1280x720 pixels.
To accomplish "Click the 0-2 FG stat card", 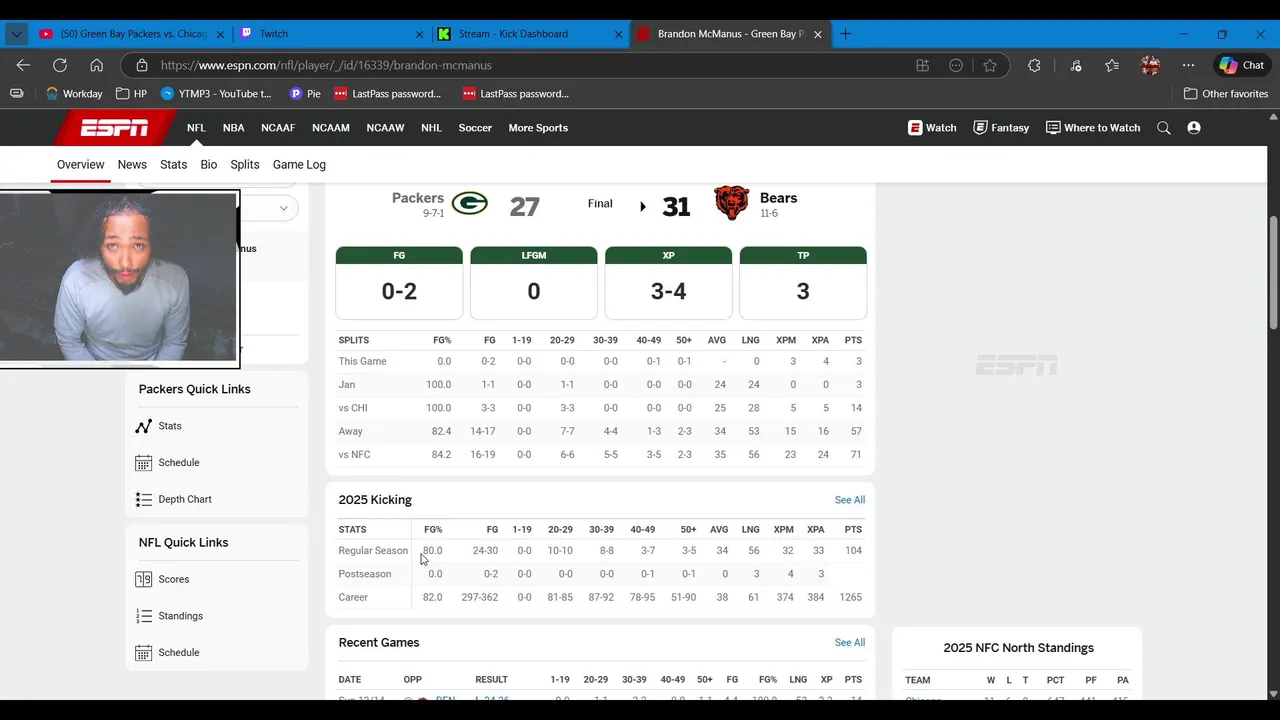I will pos(399,283).
